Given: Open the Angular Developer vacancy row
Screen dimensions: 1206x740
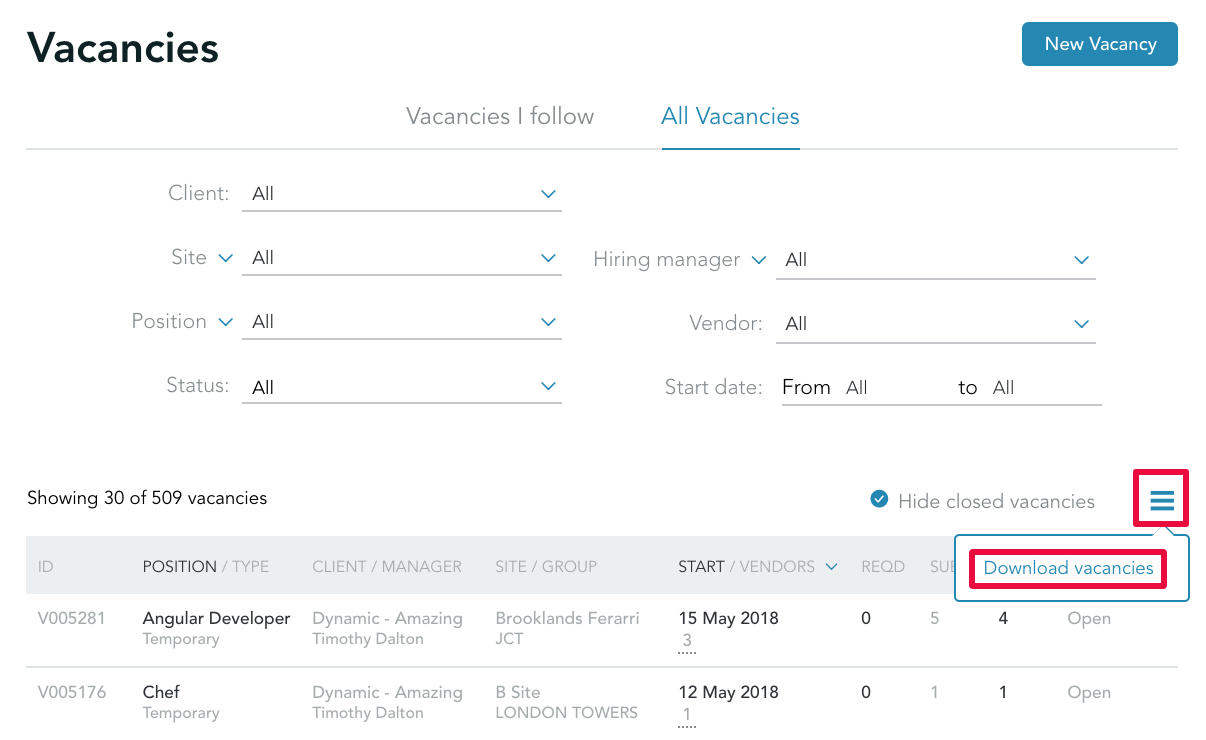Looking at the screenshot, I should pyautogui.click(x=602, y=630).
